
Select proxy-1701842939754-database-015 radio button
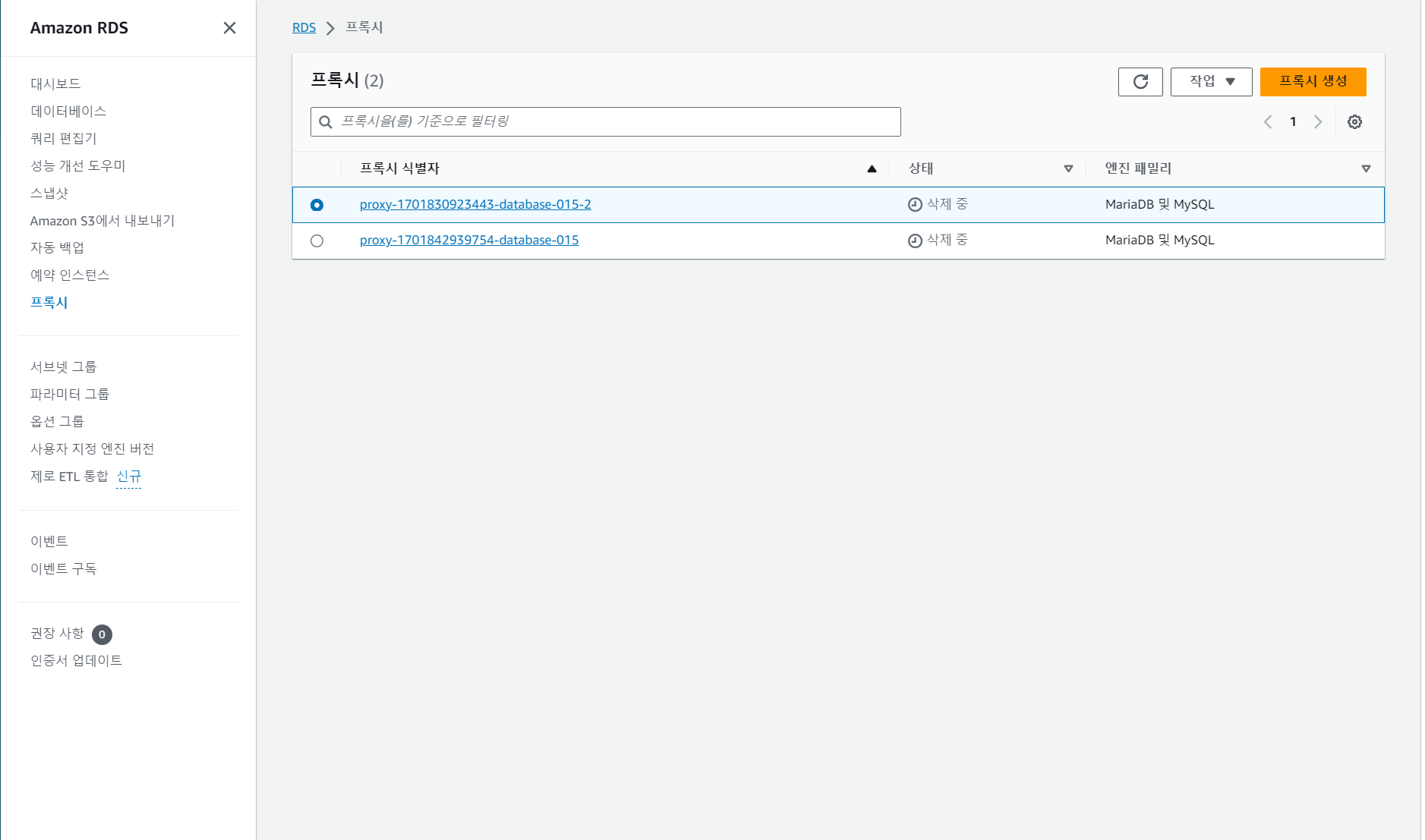[317, 241]
